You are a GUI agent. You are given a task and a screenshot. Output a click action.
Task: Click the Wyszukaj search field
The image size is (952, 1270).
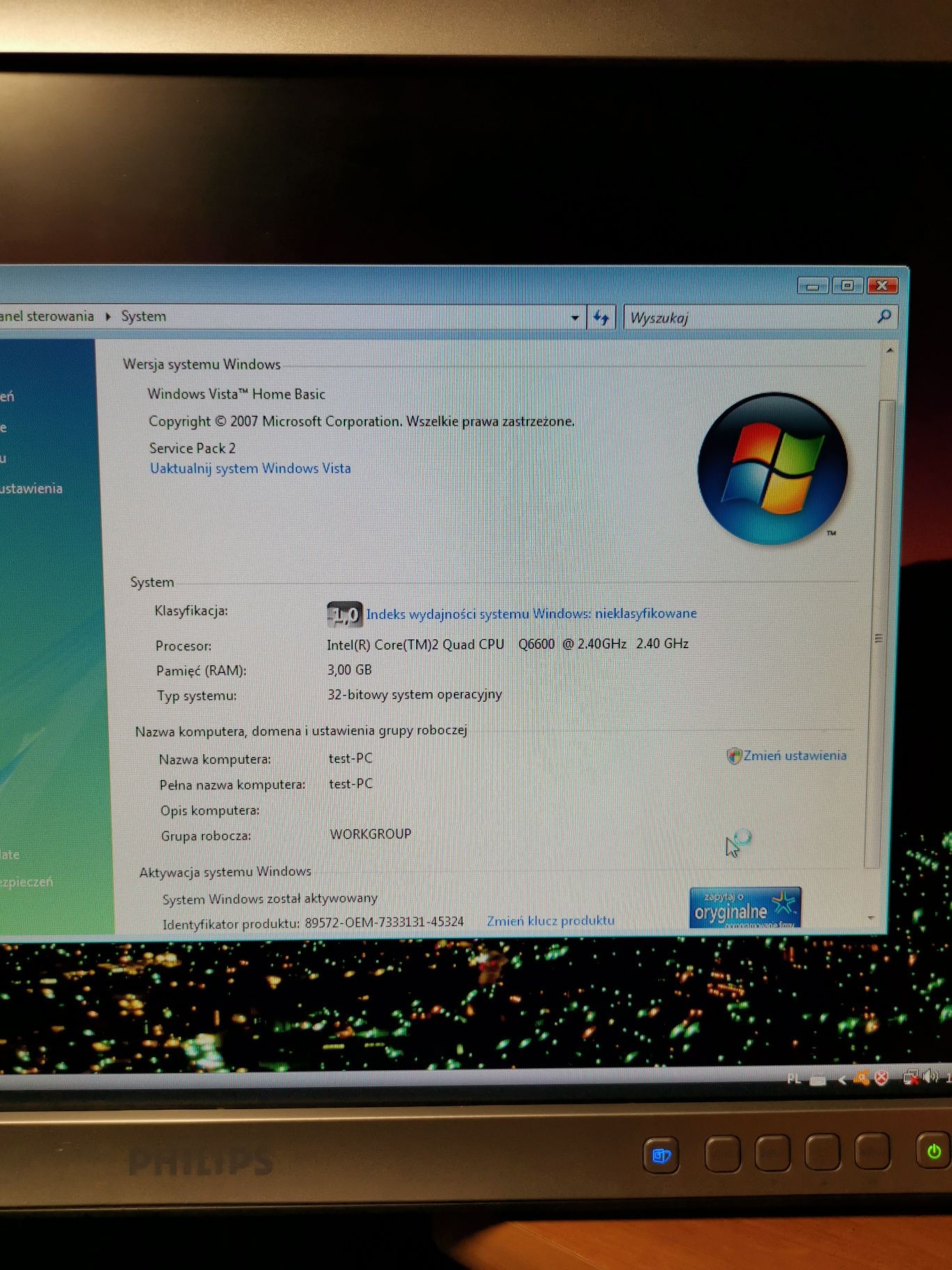(761, 317)
